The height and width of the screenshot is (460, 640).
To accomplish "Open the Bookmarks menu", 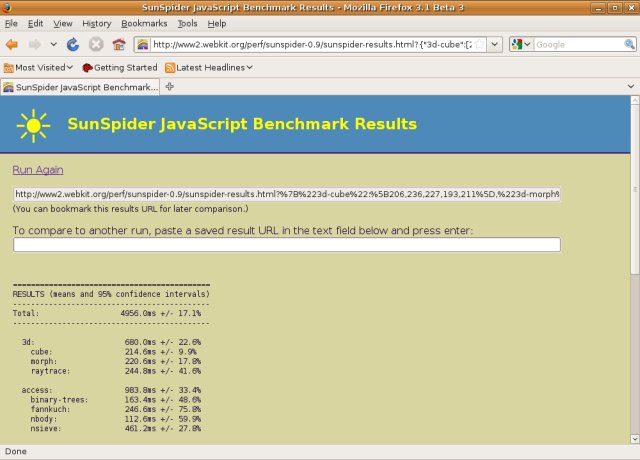I will tap(144, 24).
